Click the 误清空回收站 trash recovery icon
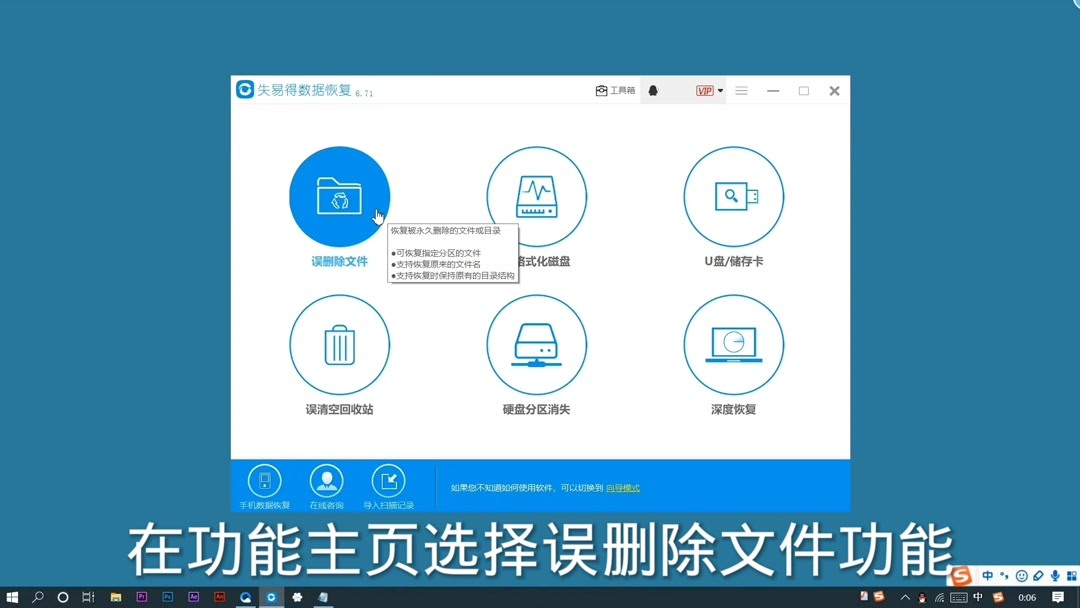Screen dimensions: 1080x608 click(339, 343)
